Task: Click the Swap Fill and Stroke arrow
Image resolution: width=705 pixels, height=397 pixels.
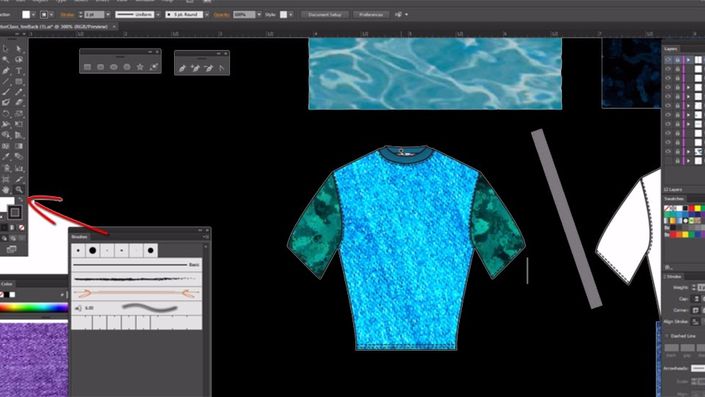Action: tap(21, 199)
